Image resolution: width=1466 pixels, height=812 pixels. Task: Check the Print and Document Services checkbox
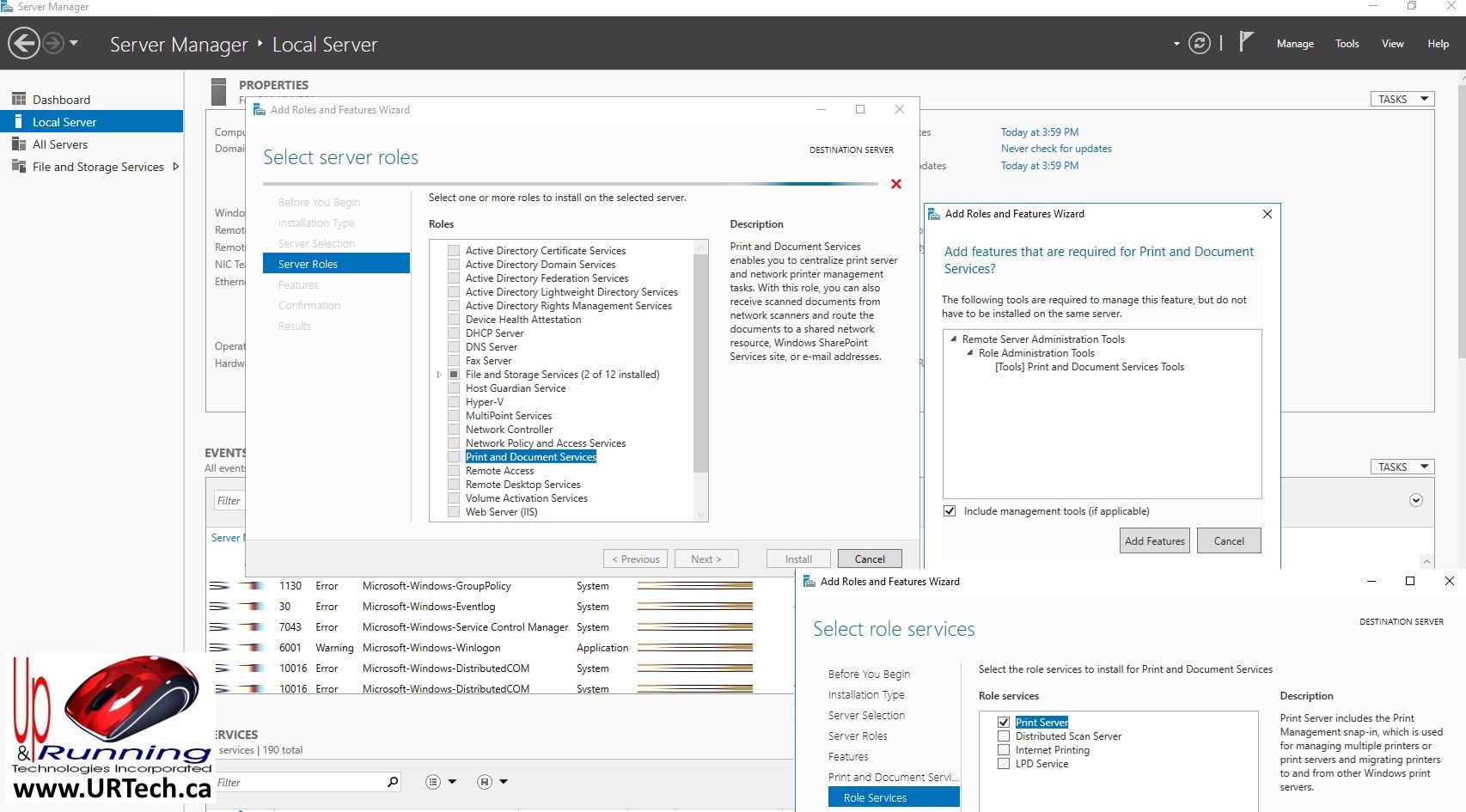[x=454, y=457]
